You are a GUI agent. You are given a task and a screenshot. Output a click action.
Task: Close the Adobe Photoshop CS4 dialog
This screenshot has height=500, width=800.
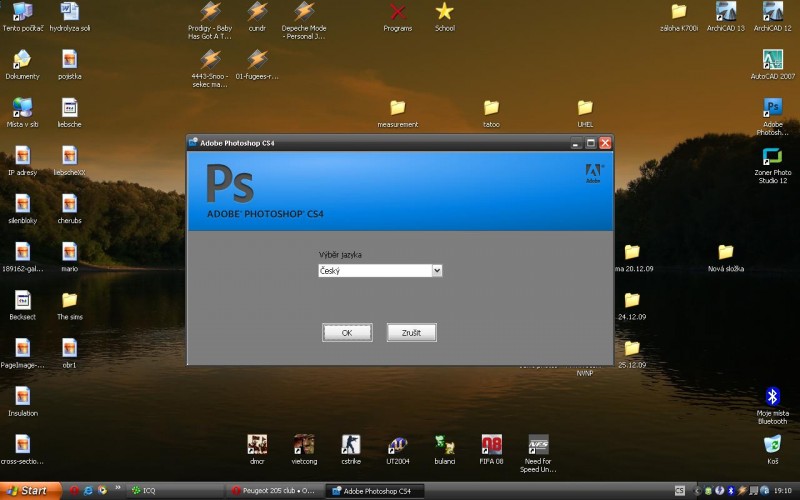click(604, 143)
